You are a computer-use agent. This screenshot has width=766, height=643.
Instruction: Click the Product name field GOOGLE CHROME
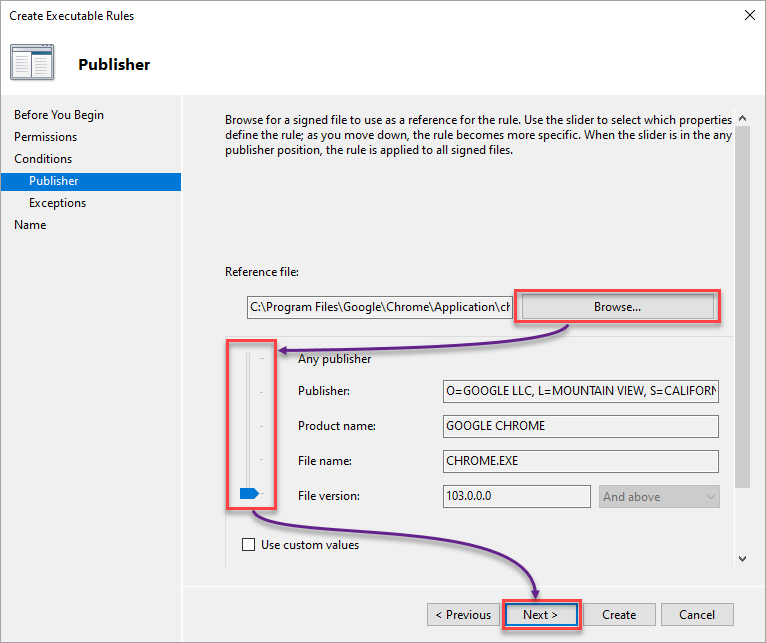coord(580,426)
